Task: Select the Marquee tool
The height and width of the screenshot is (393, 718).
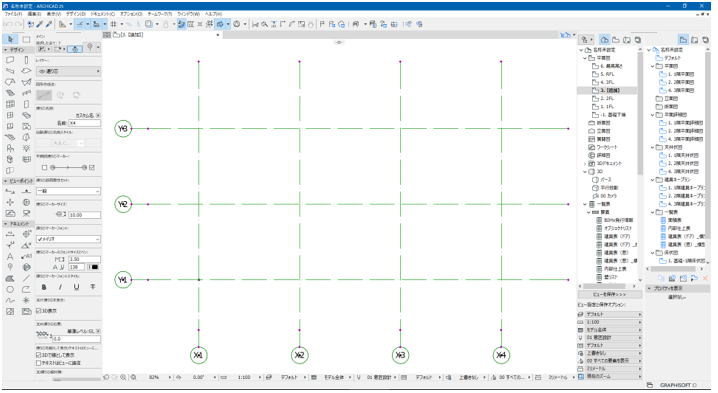Action: click(26, 39)
